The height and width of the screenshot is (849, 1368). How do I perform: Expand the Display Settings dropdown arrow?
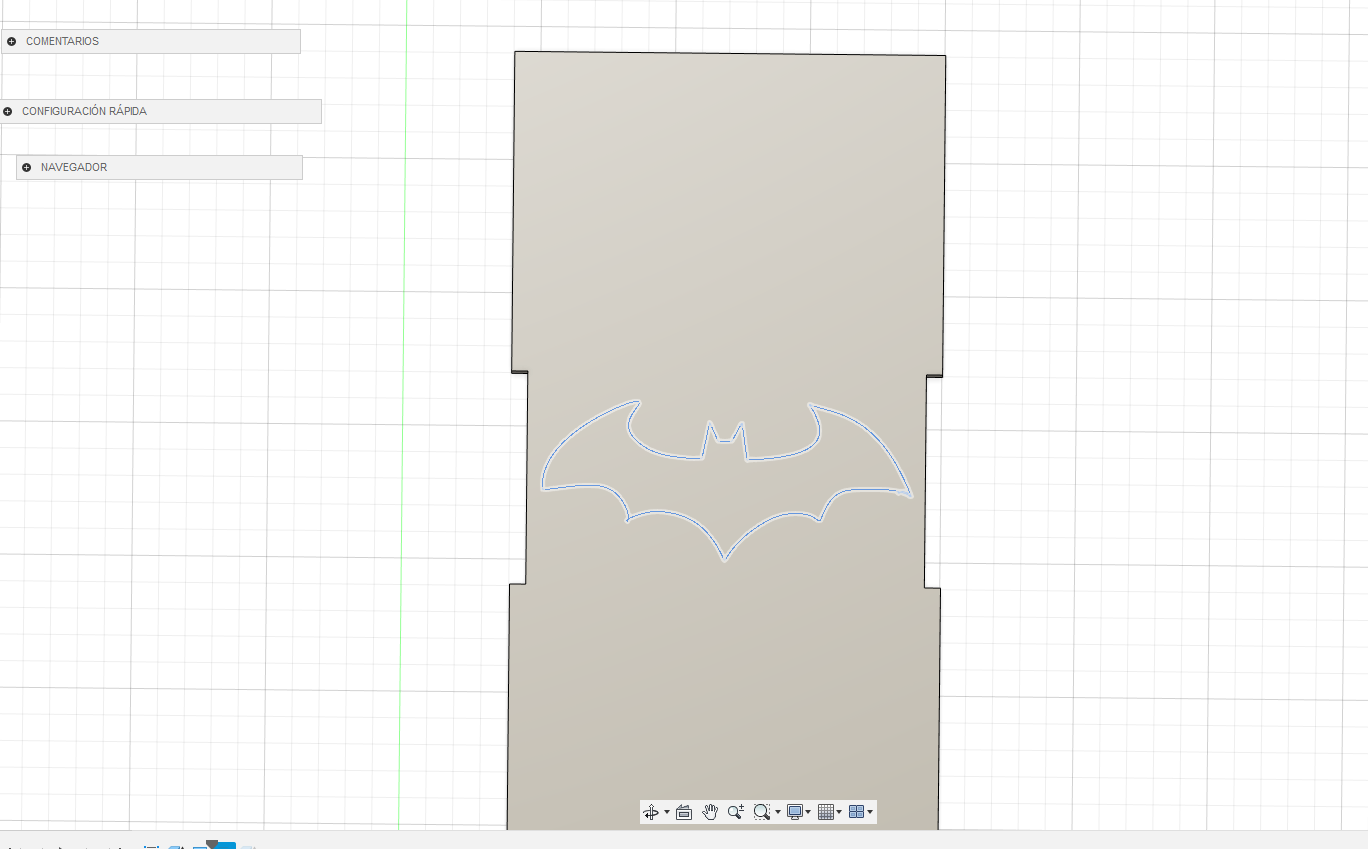coord(808,812)
